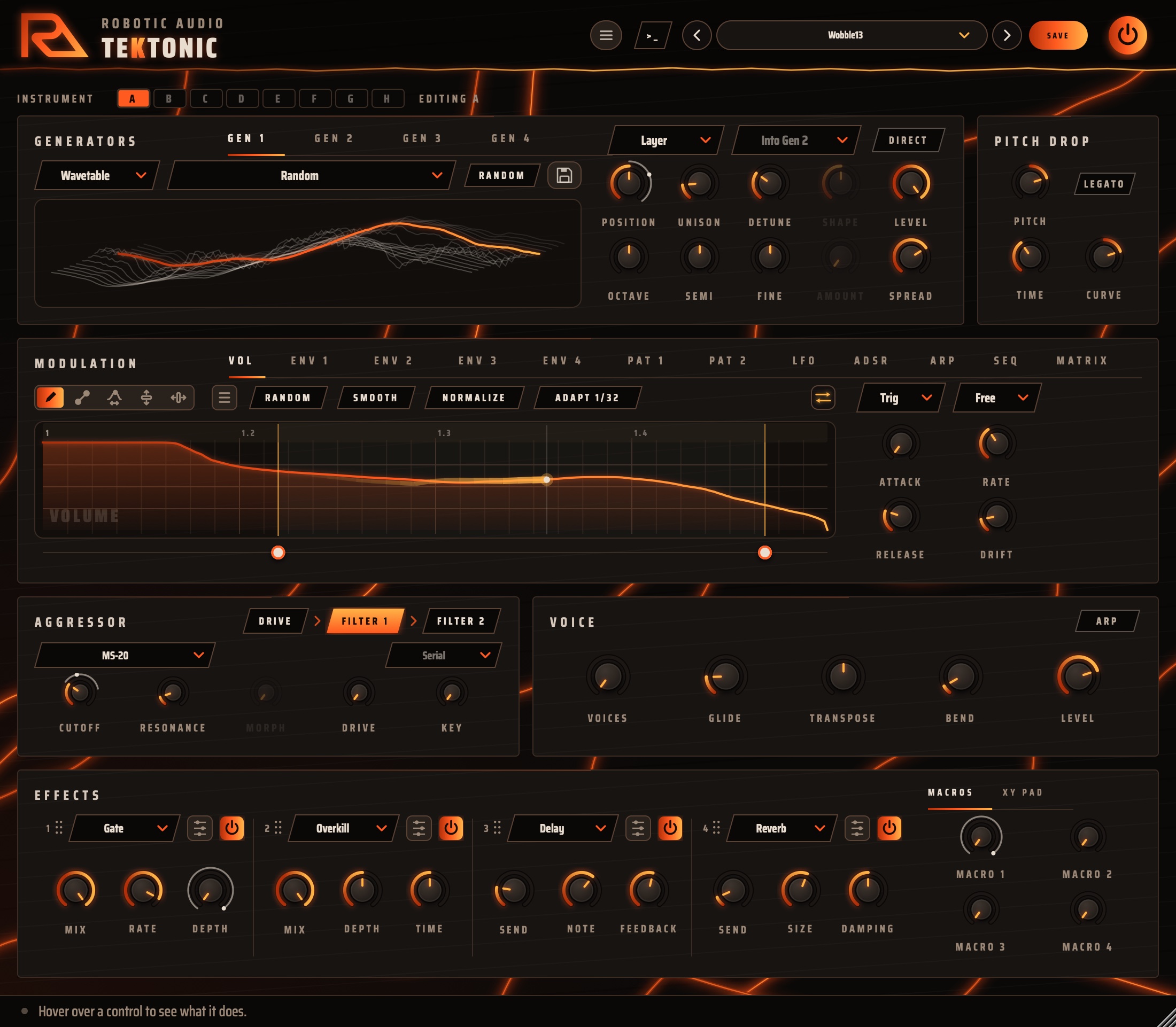1176x1027 pixels.
Task: Click the left loop marker handle
Action: pyautogui.click(x=278, y=553)
